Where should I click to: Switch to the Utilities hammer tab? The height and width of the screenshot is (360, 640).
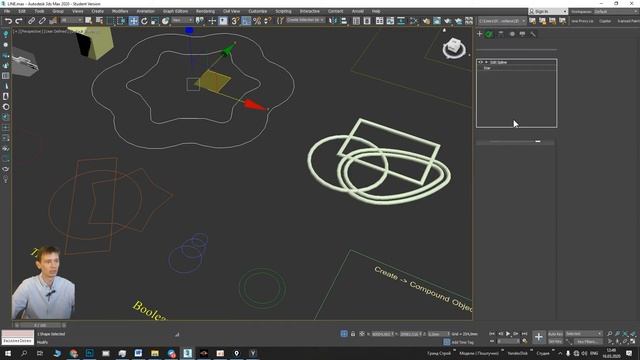coord(533,34)
